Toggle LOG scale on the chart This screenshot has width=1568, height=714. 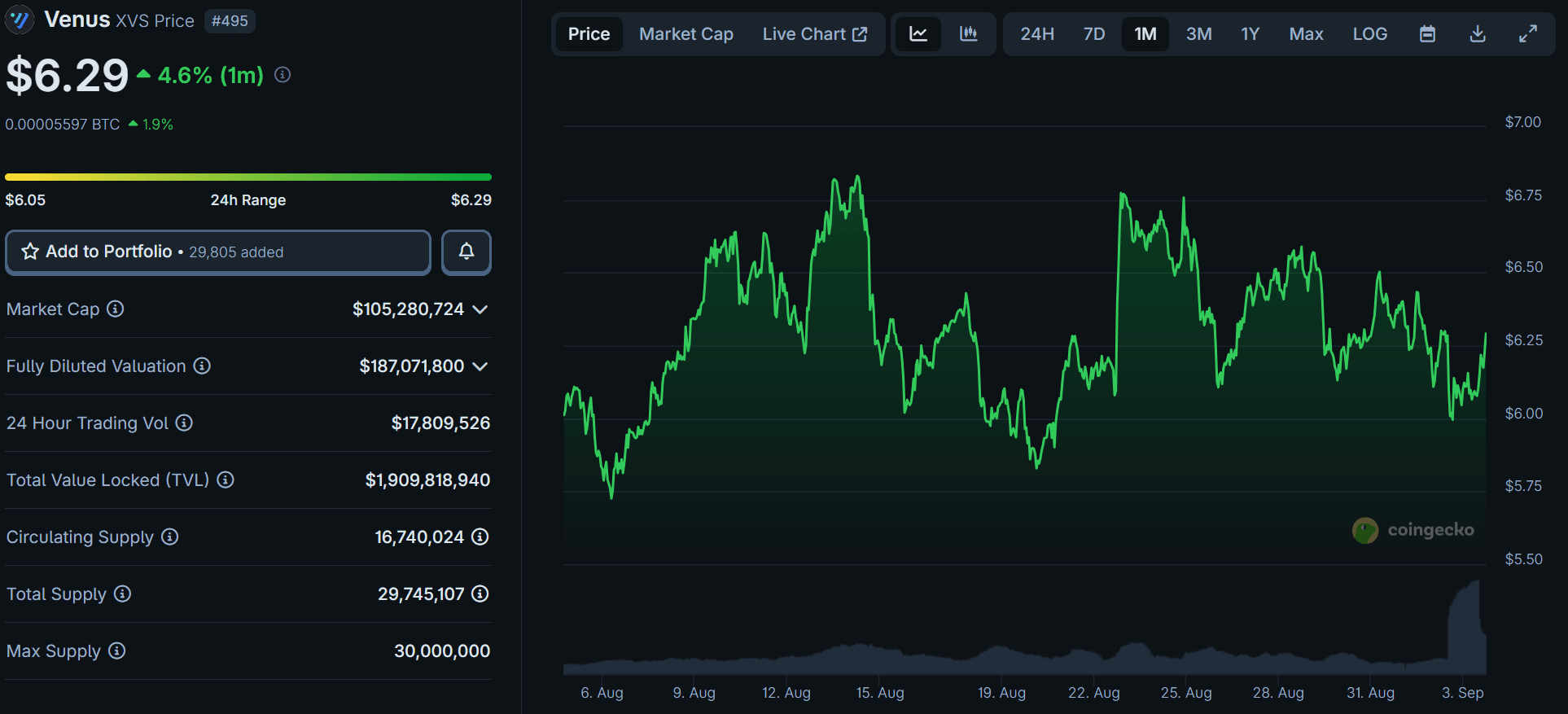click(x=1370, y=33)
